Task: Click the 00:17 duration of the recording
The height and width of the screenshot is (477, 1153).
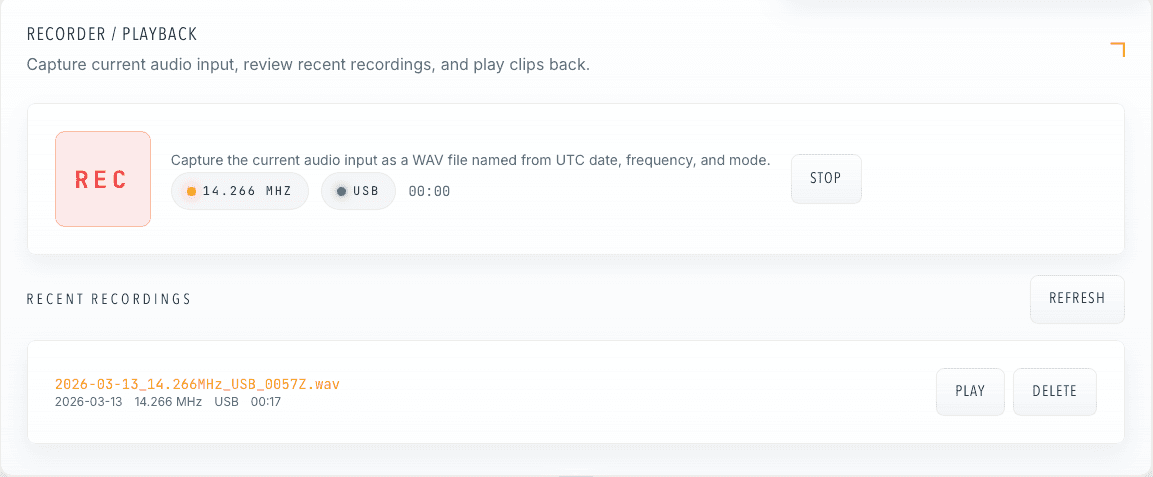Action: (x=265, y=402)
